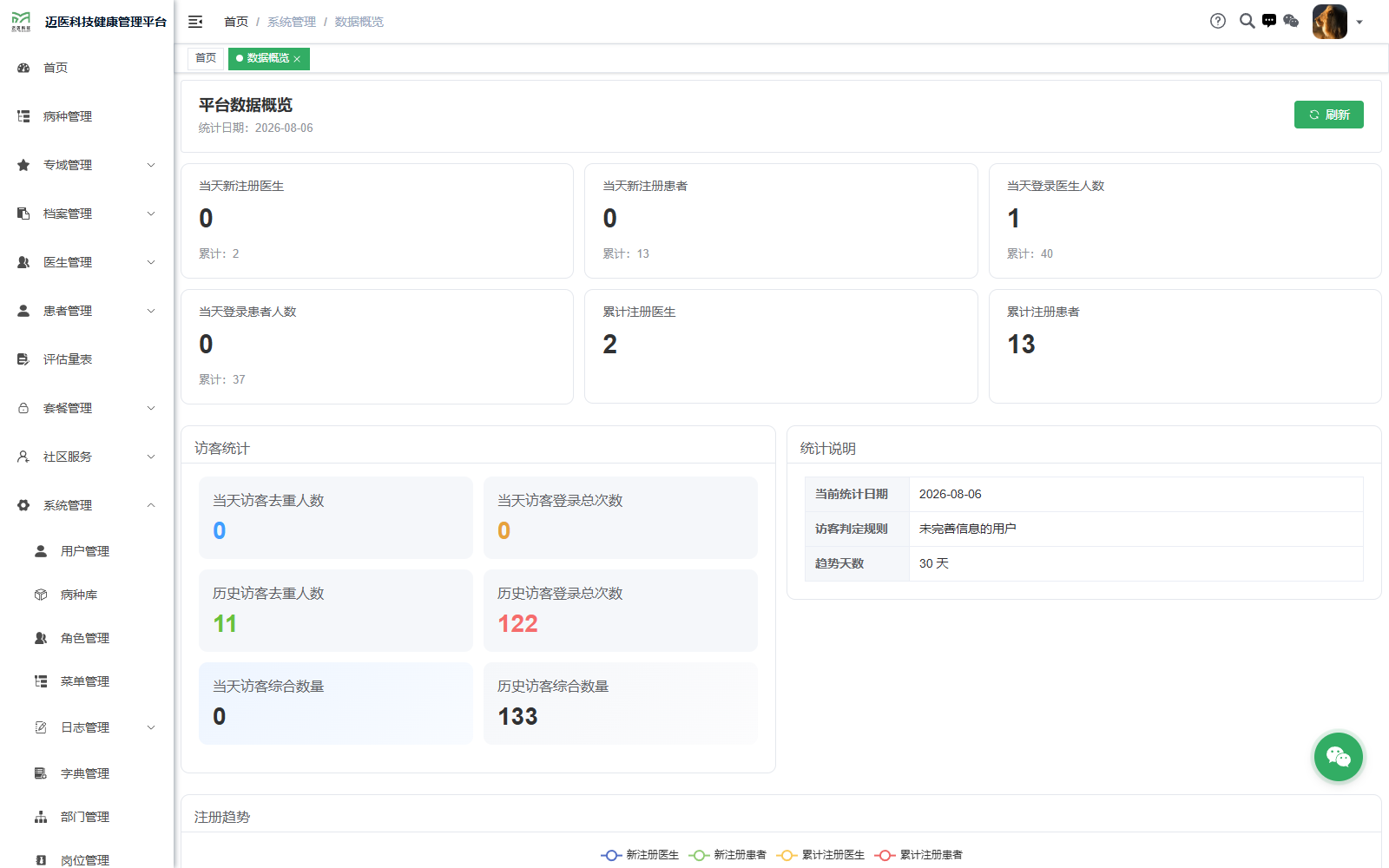
Task: Open 字典管理 submenu item
Action: (x=87, y=773)
